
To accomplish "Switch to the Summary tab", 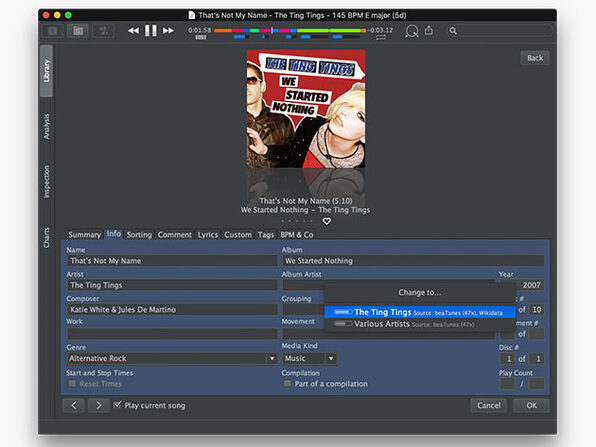I will click(84, 235).
